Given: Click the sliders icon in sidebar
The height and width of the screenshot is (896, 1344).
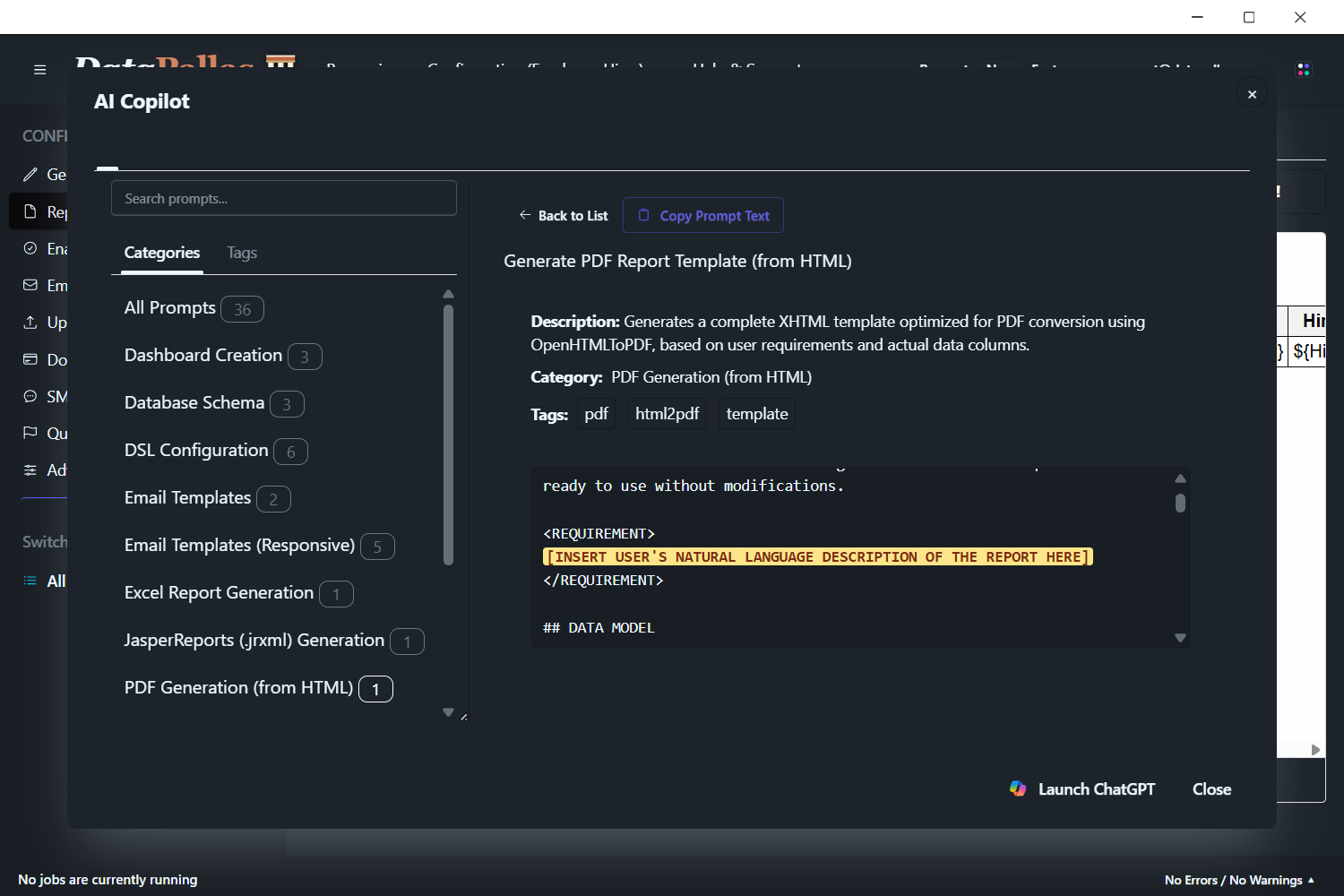Looking at the screenshot, I should (30, 470).
